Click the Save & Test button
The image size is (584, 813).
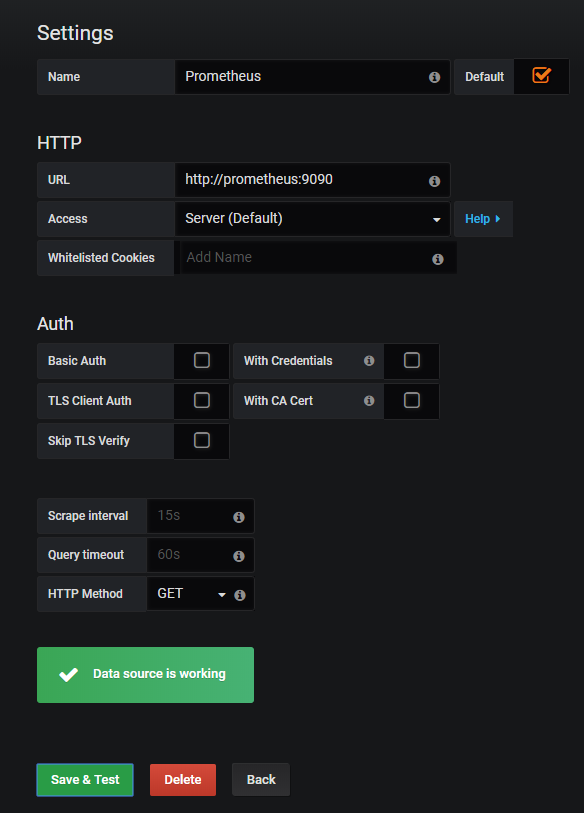(x=85, y=779)
